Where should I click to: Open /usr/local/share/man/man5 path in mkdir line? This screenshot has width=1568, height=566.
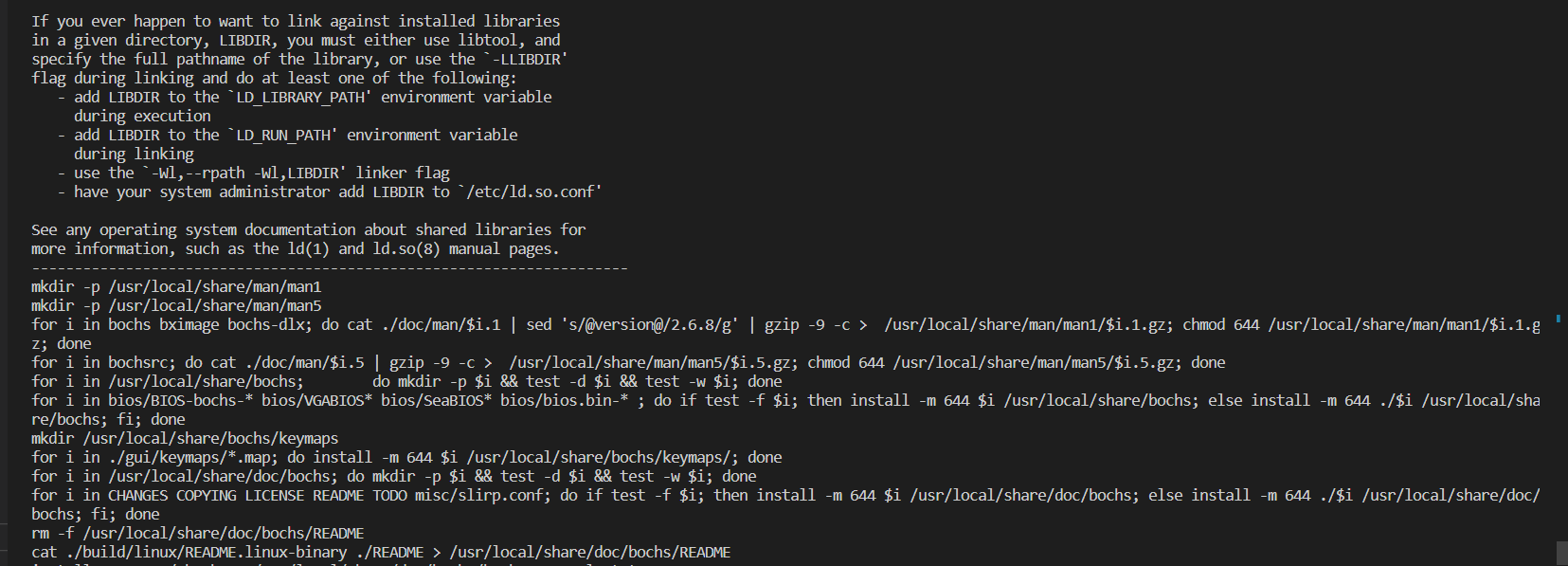pos(215,305)
